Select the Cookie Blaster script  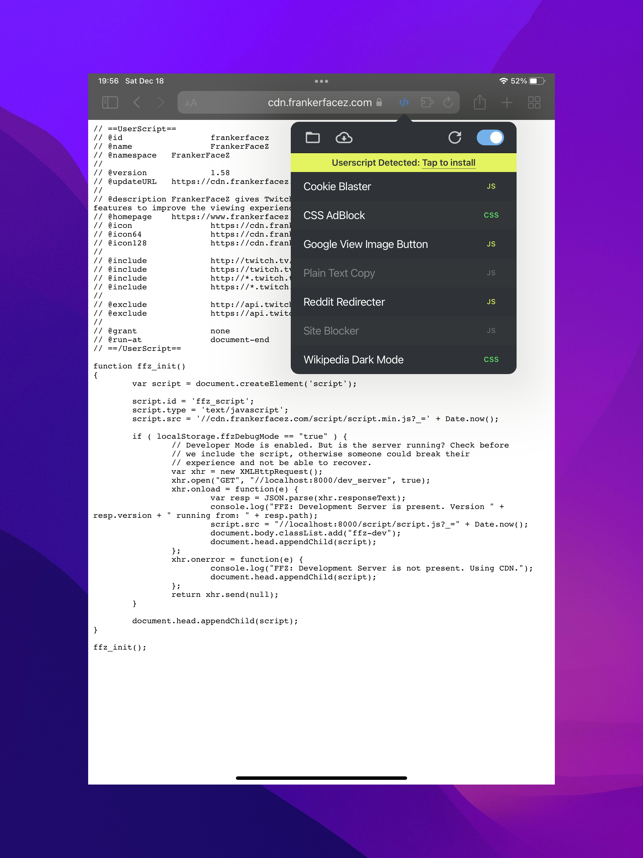pos(403,187)
